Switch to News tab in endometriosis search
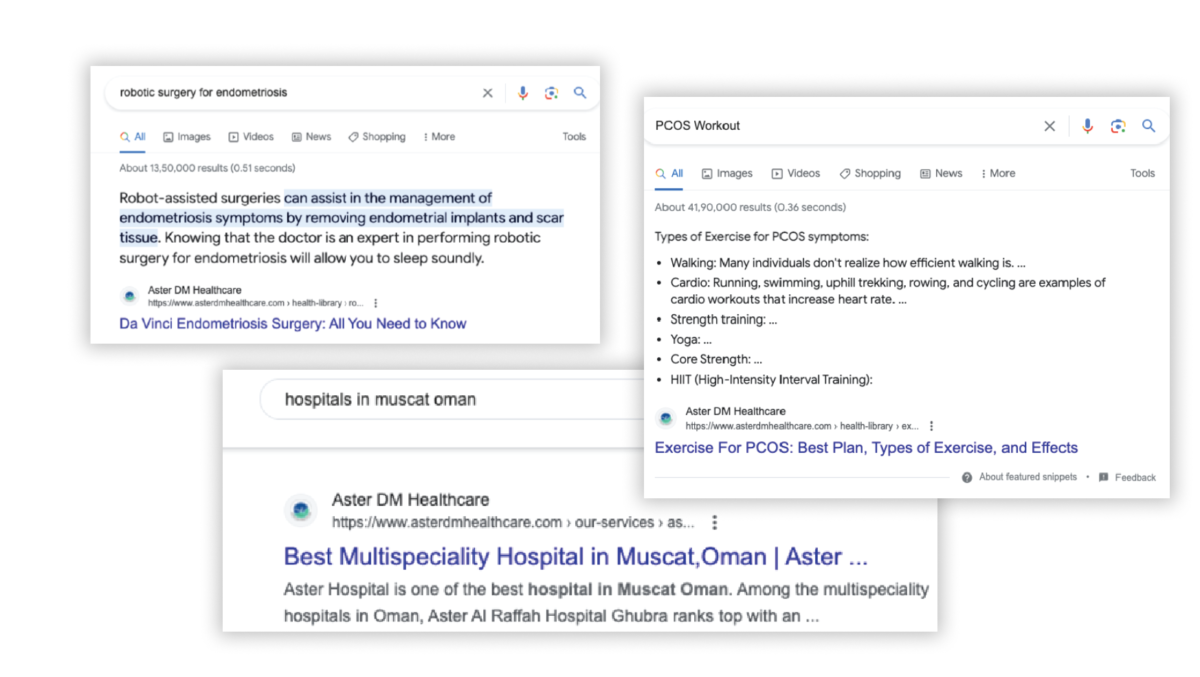 [311, 137]
